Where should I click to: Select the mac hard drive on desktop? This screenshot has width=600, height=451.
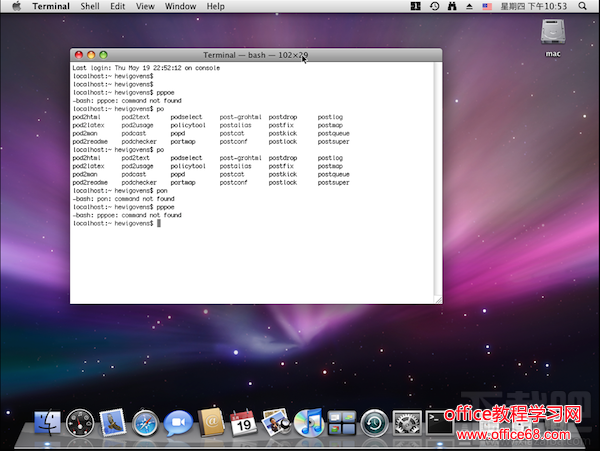click(552, 34)
